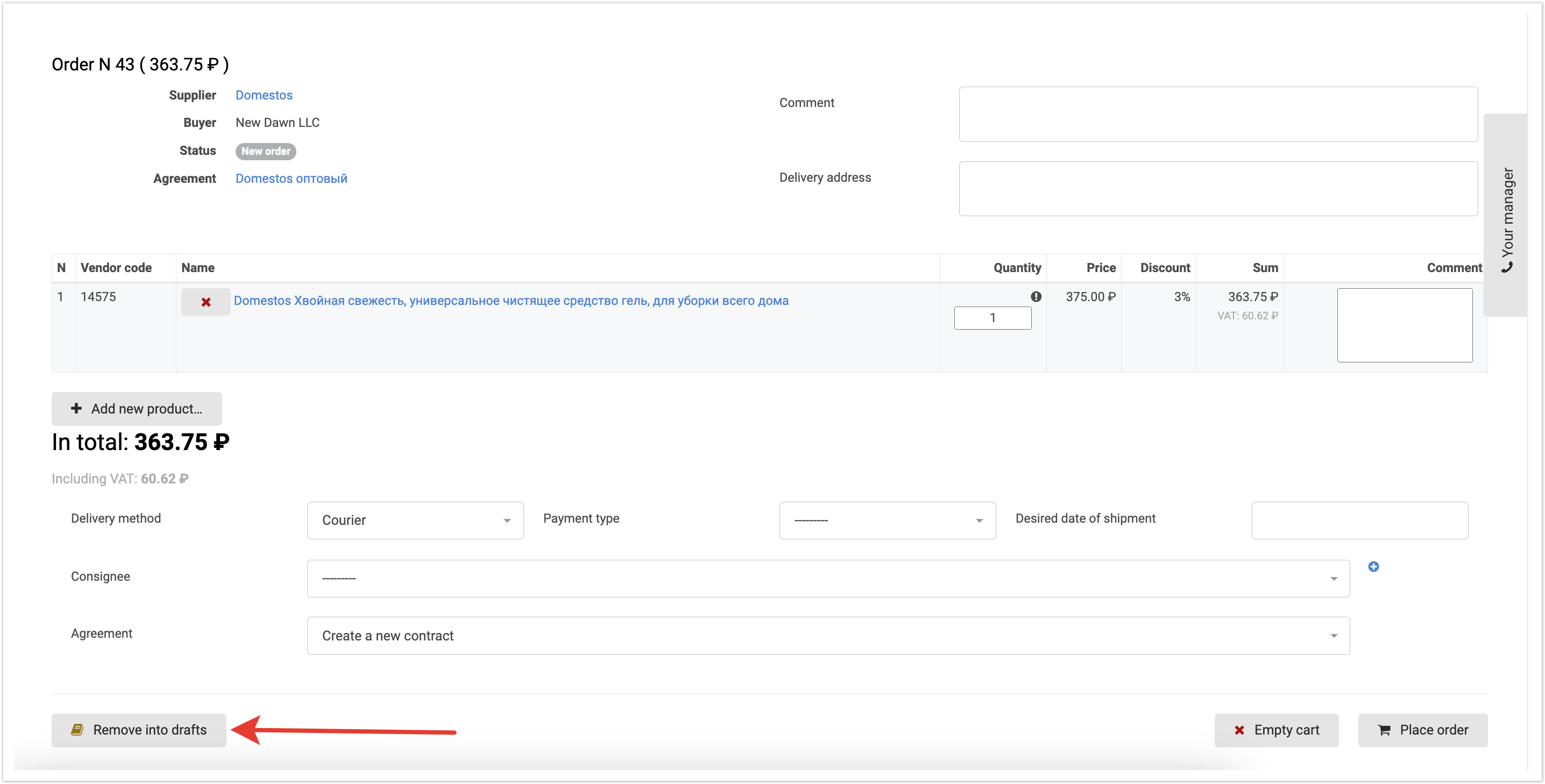Click the blue plus add consignee icon
This screenshot has height=784, width=1545.
pyautogui.click(x=1373, y=566)
